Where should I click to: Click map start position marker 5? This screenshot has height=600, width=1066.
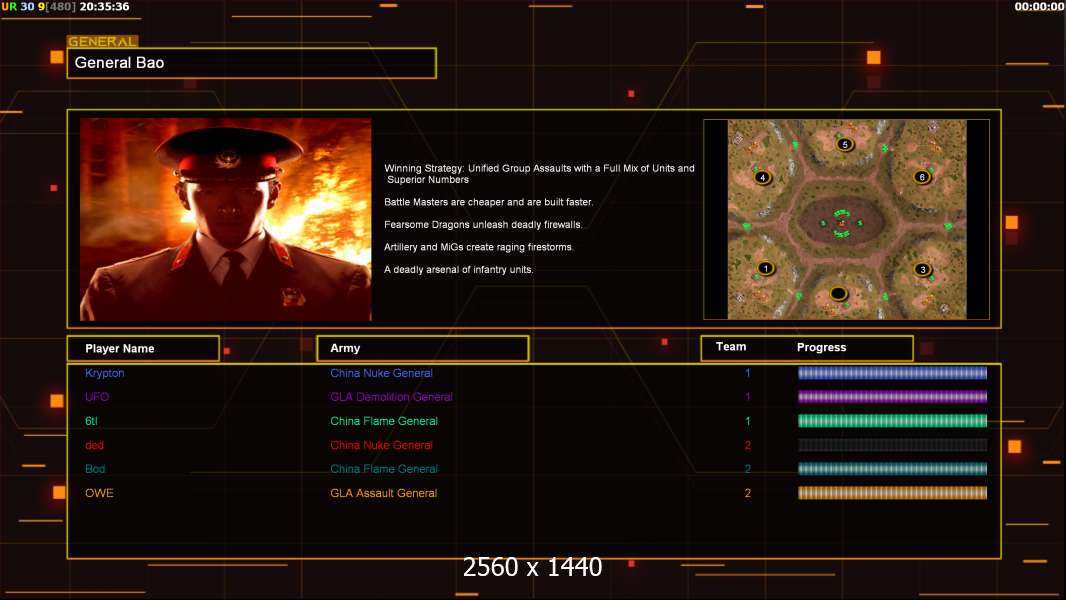(x=845, y=144)
